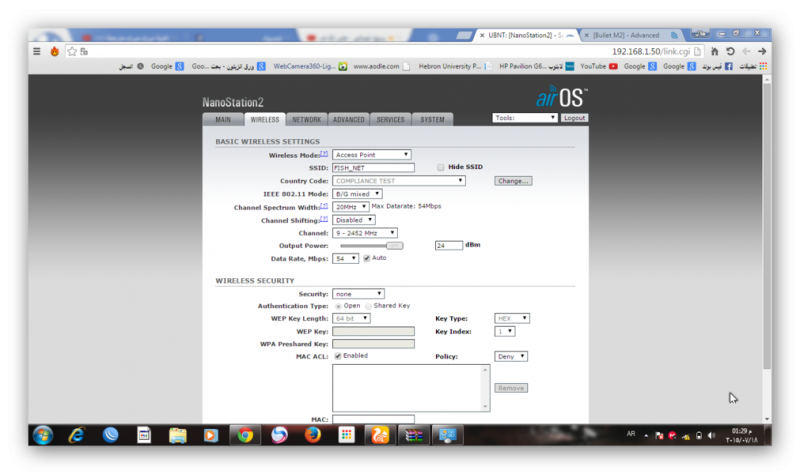The height and width of the screenshot is (474, 800).
Task: Open the Windows Start menu
Action: (x=43, y=435)
